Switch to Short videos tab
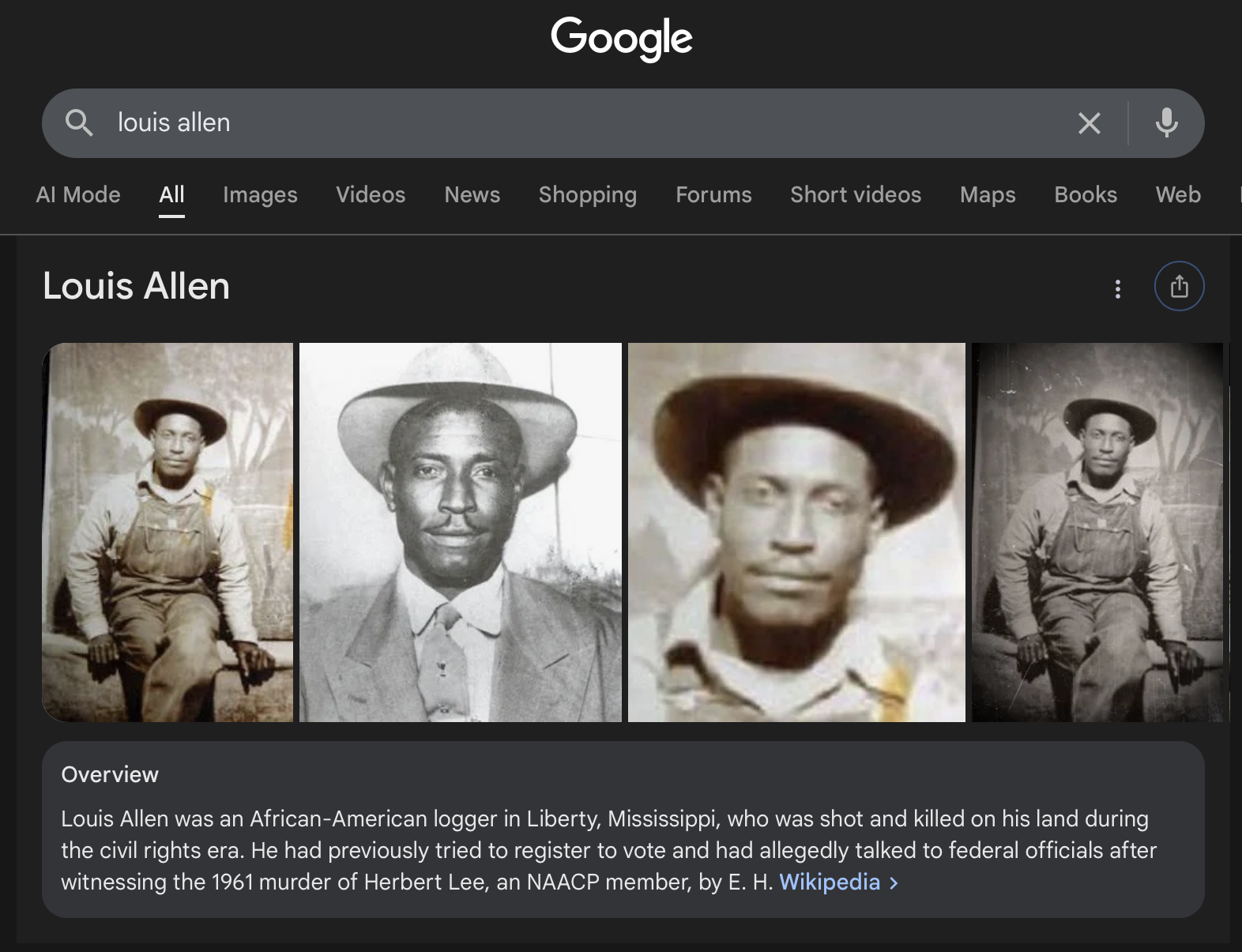1242x952 pixels. click(856, 194)
